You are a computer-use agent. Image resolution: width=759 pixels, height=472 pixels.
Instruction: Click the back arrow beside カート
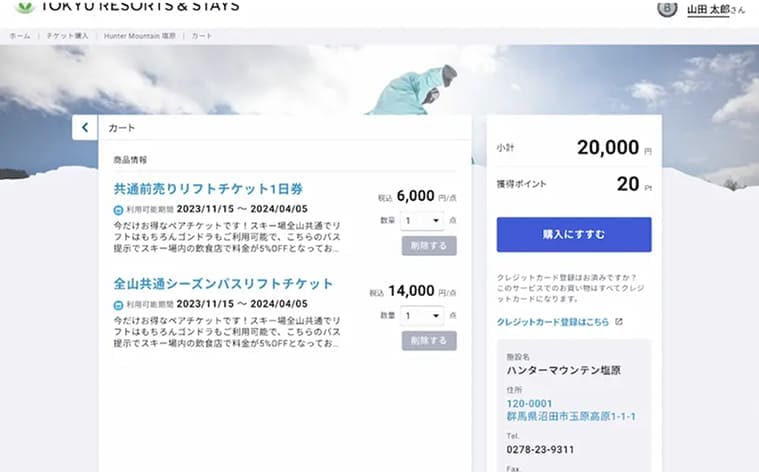coord(85,127)
